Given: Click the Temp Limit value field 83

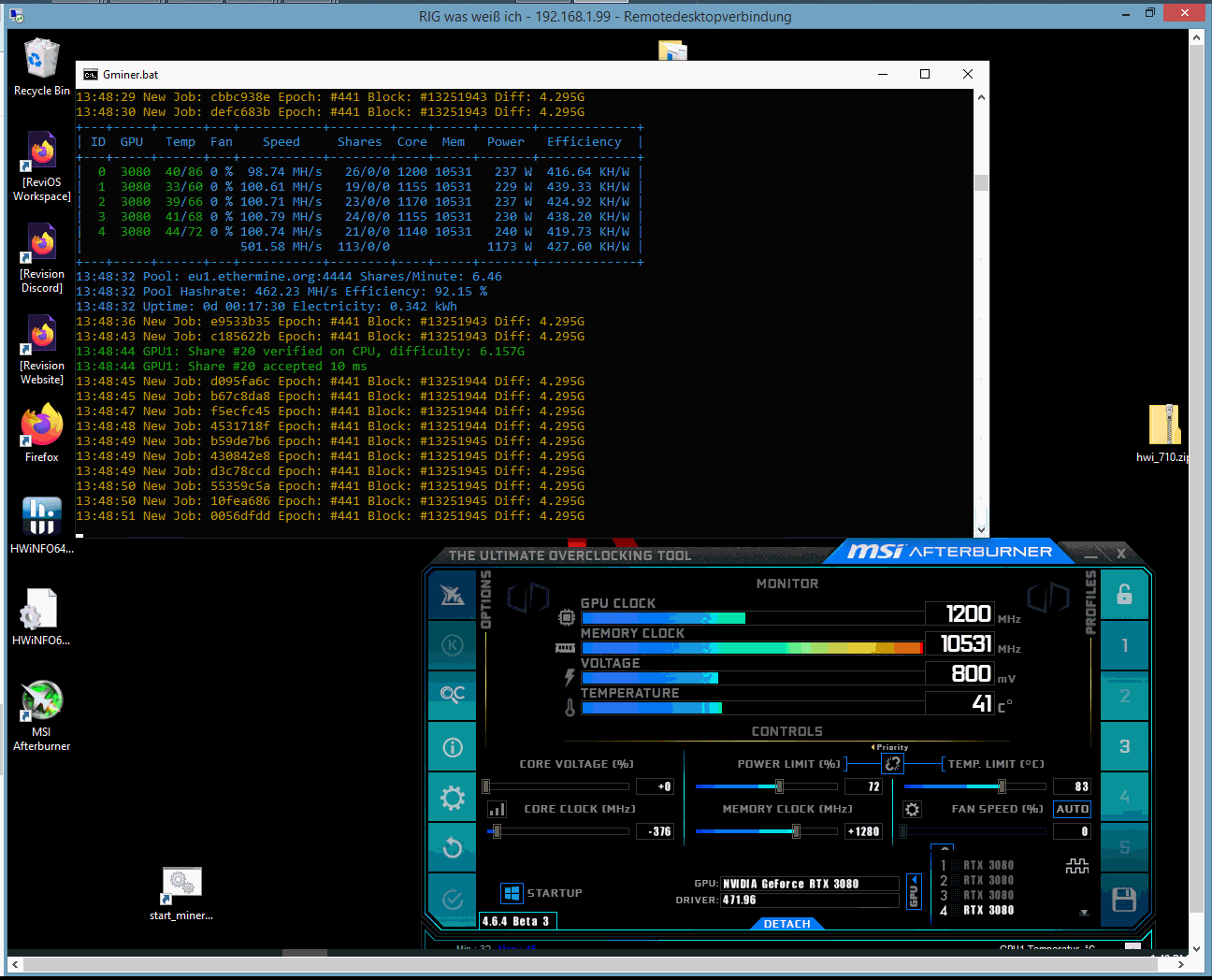Looking at the screenshot, I should pos(1072,786).
